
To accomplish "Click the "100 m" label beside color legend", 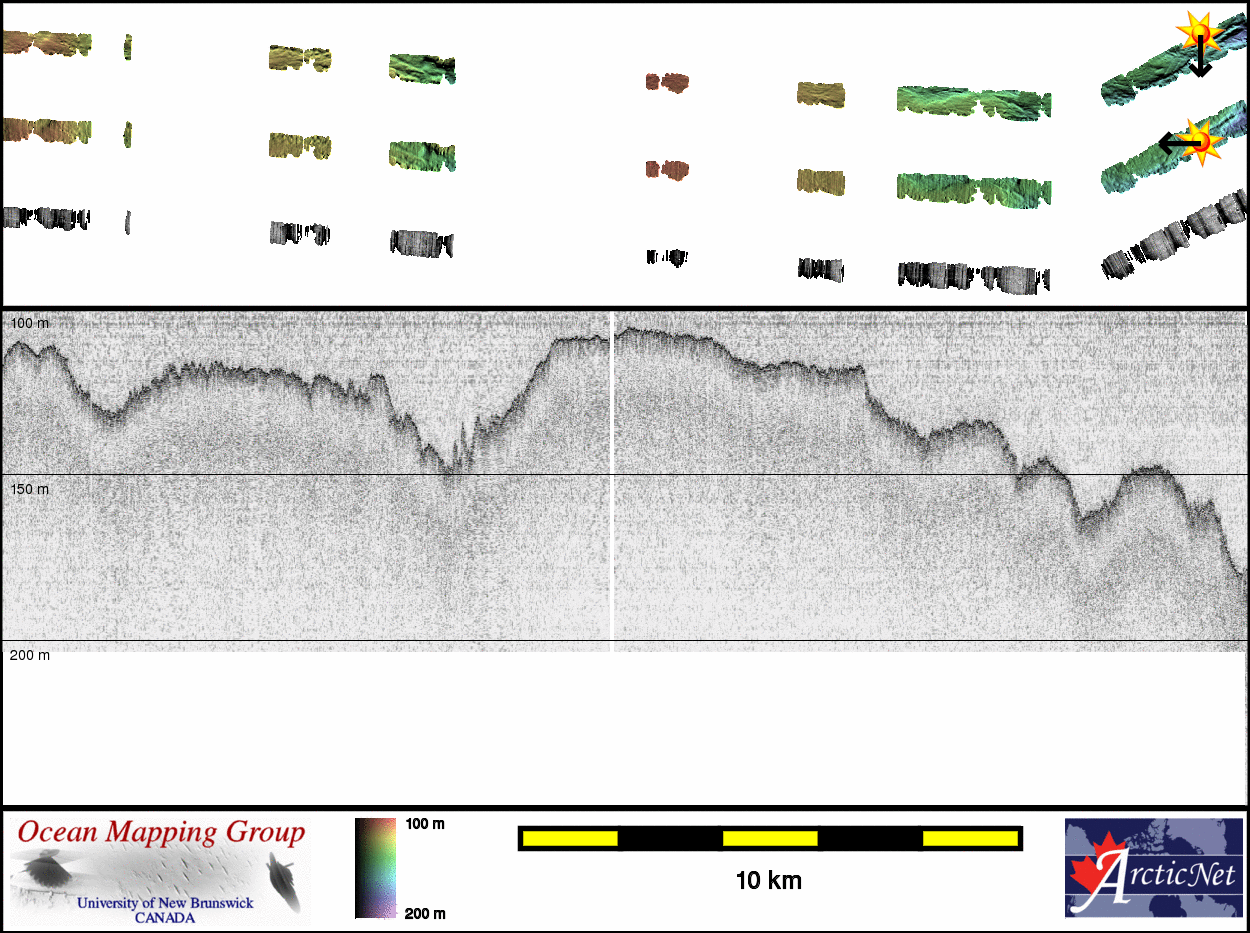I will [x=424, y=824].
